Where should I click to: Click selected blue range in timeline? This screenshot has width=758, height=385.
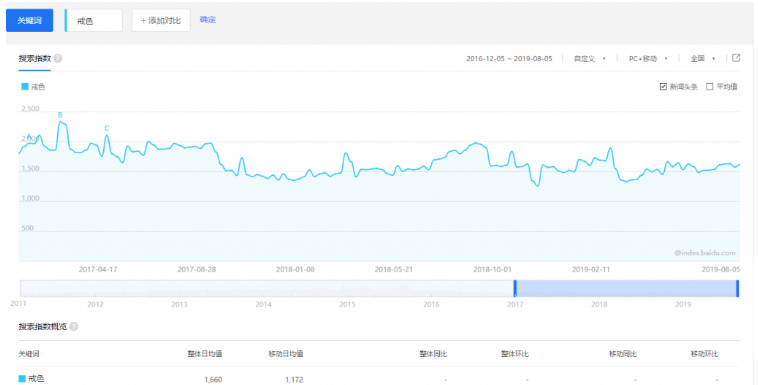pos(626,288)
